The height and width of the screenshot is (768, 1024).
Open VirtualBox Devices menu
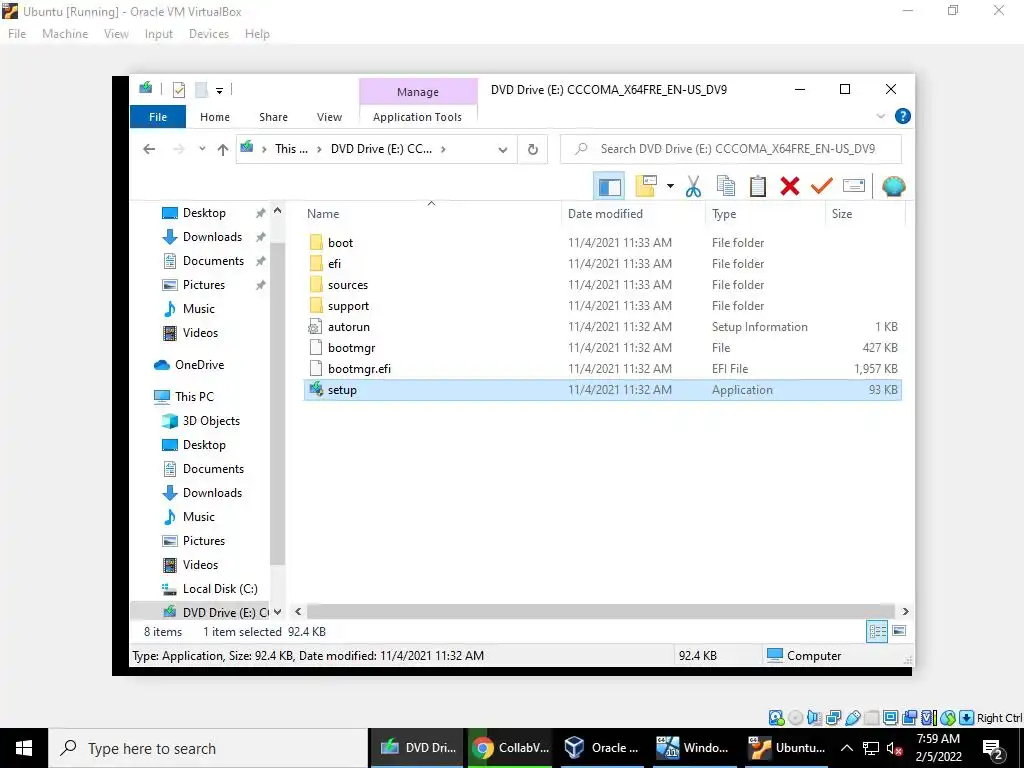tap(209, 34)
